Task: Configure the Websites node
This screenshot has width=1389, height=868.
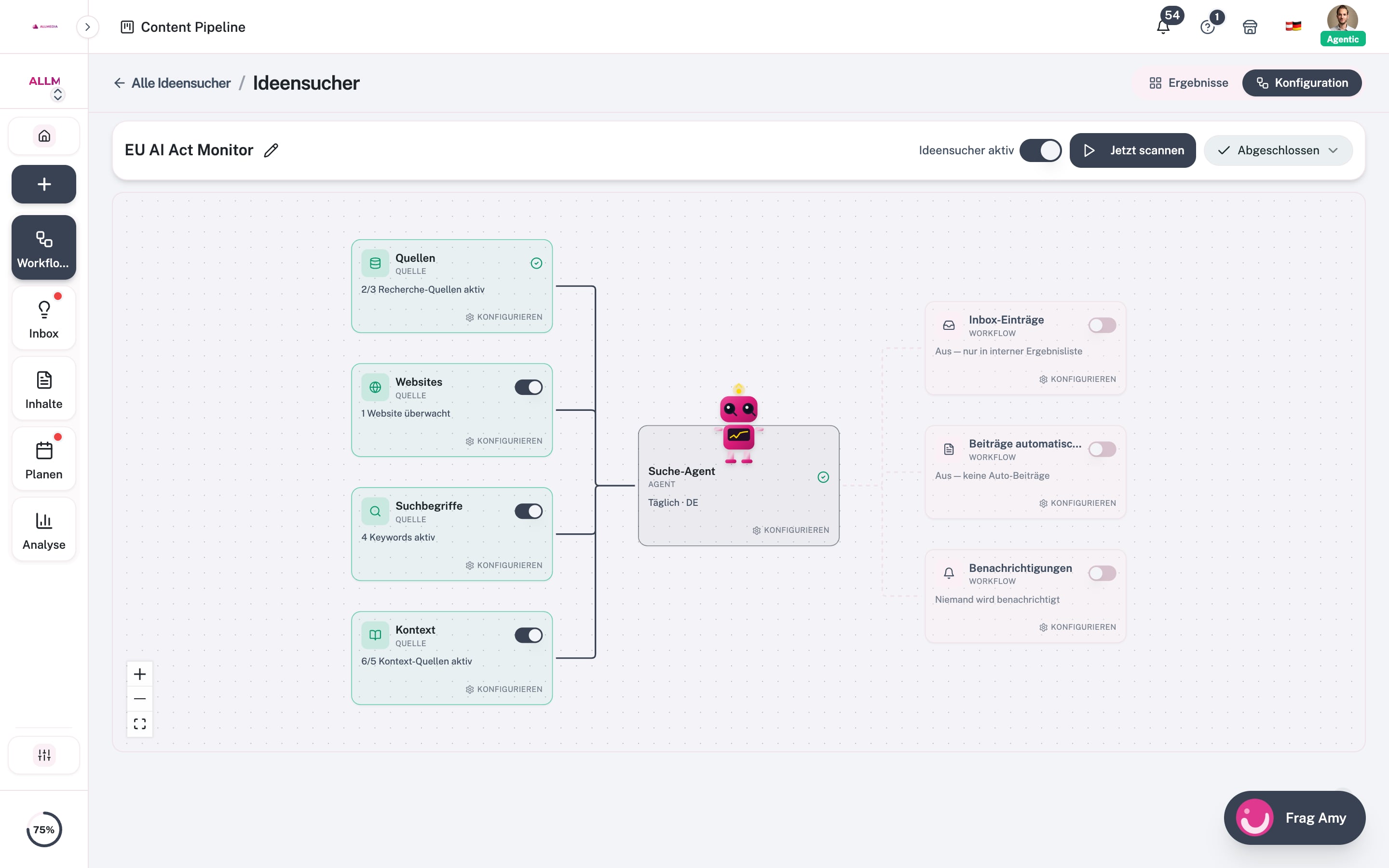Action: click(x=504, y=441)
